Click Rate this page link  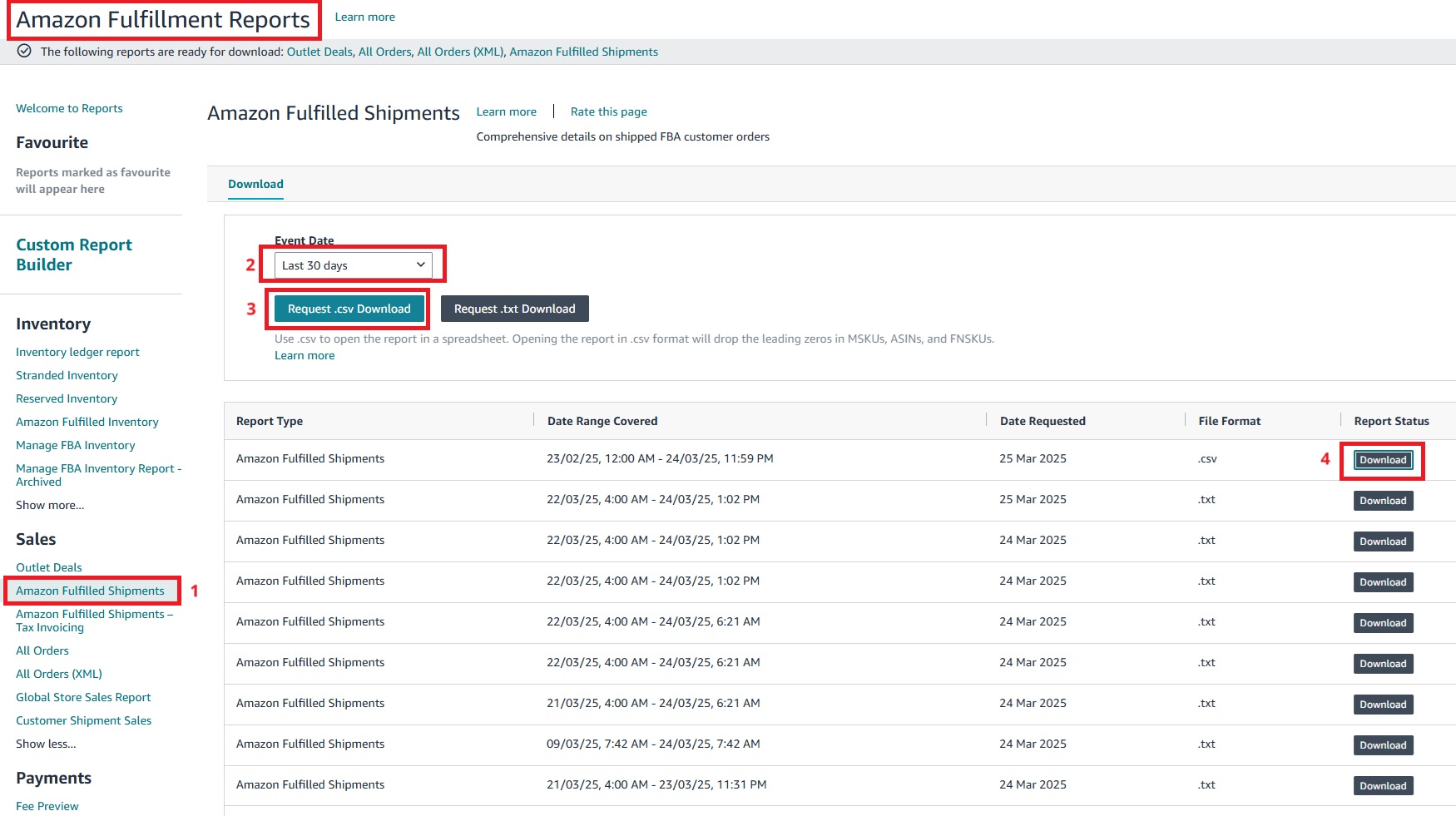click(x=608, y=111)
